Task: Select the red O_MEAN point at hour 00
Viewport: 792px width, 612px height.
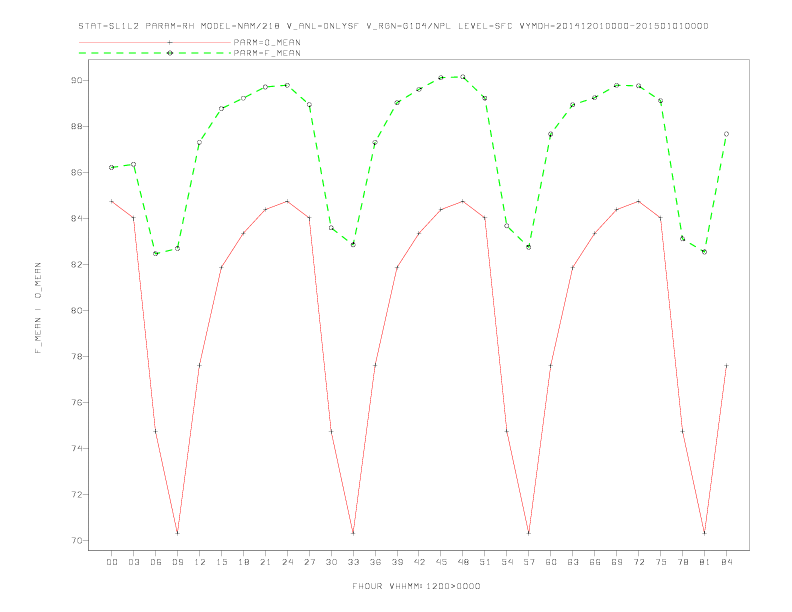Action: click(x=112, y=201)
